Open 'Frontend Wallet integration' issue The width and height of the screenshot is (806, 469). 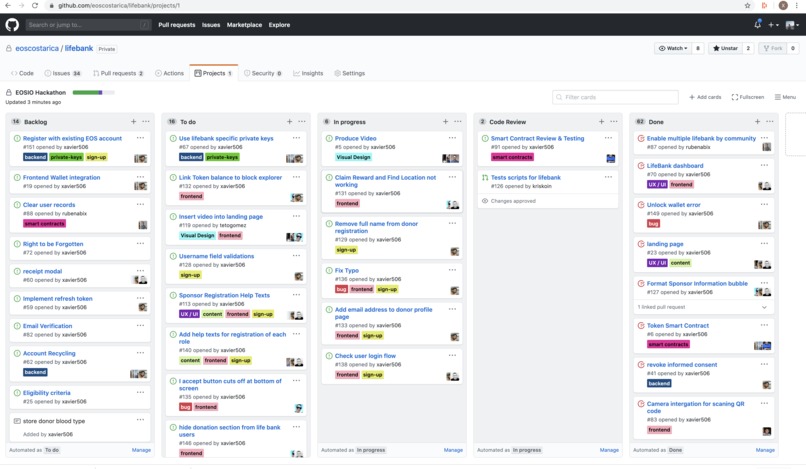(x=61, y=177)
